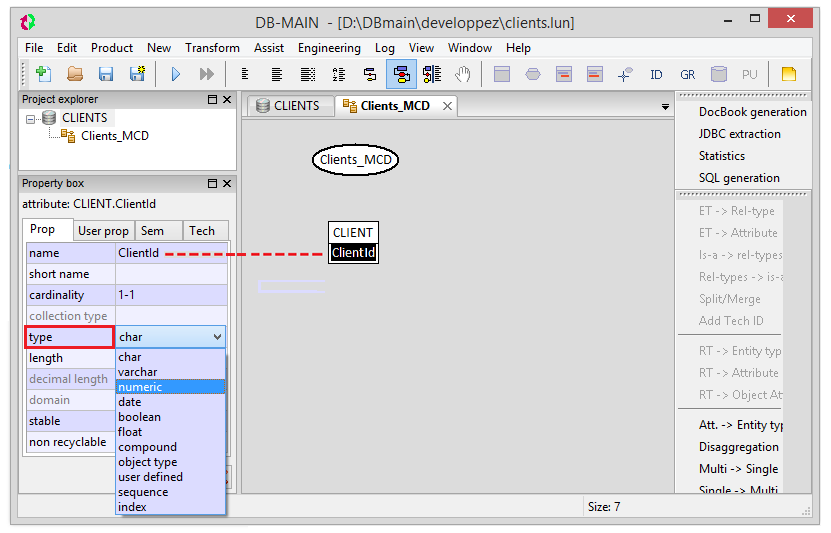Choose compound from the type list

pyautogui.click(x=171, y=447)
